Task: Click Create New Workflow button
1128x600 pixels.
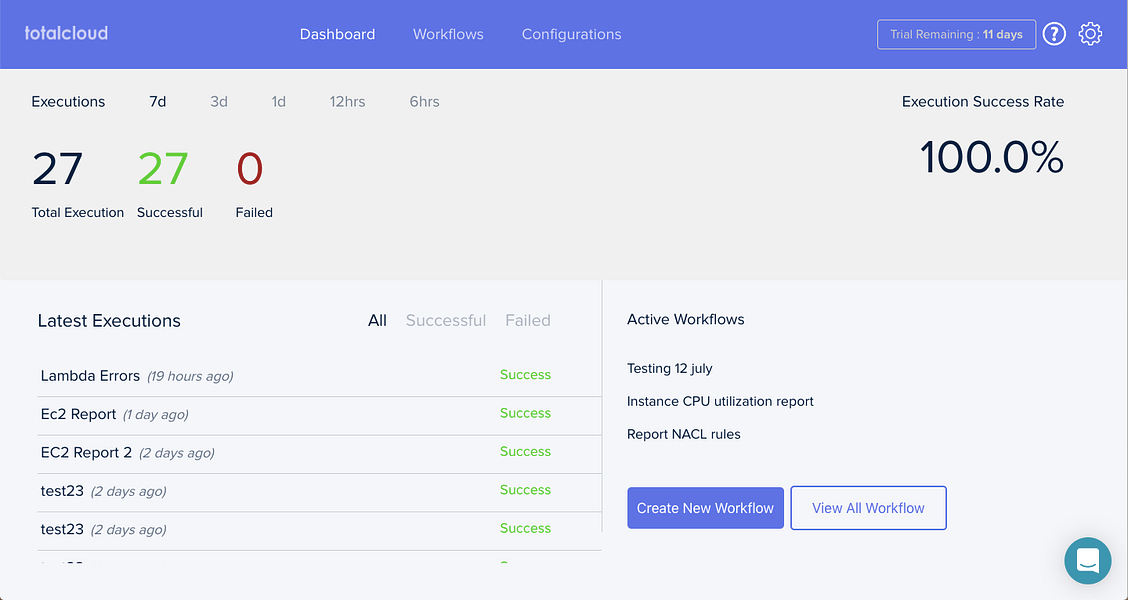Action: [x=705, y=508]
